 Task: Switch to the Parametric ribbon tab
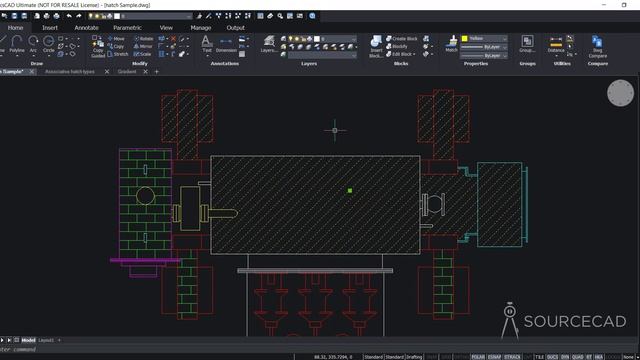tap(127, 28)
